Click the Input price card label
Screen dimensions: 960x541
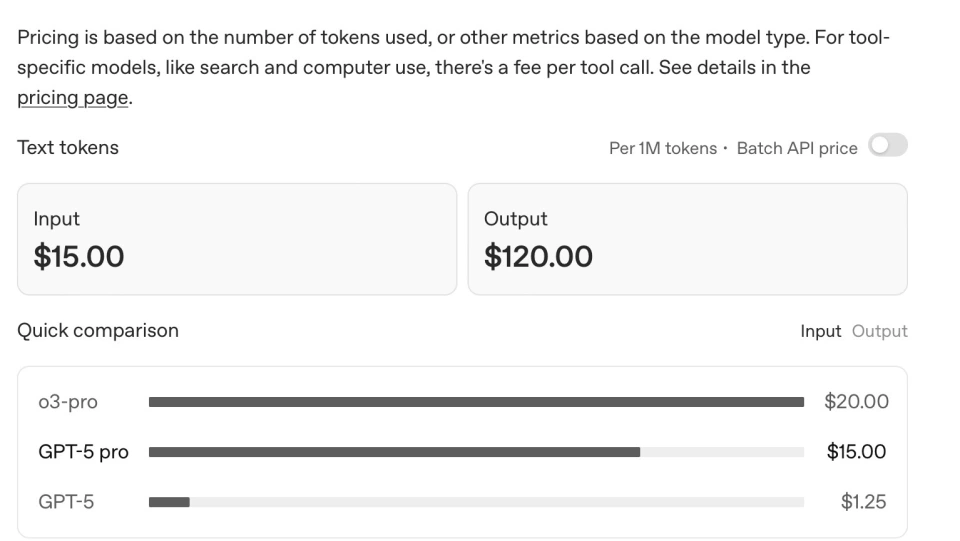coord(57,219)
